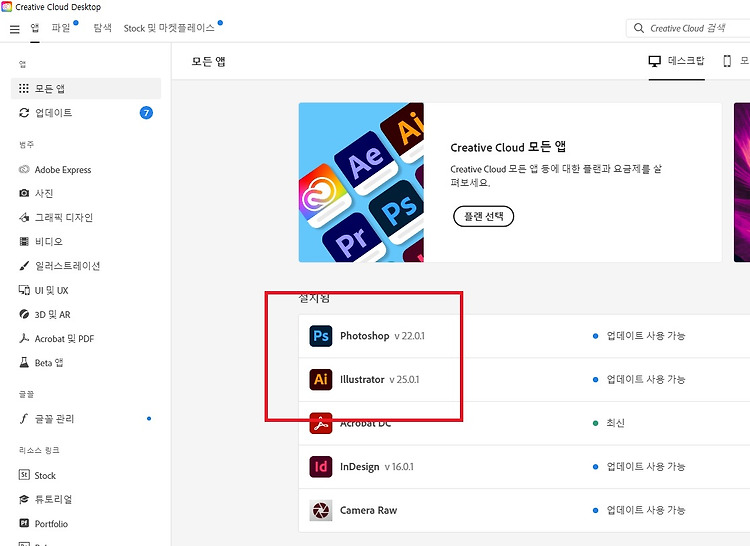Viewport: 750px width, 546px height.
Task: Click the Beta 앱 flask icon
Action: click(24, 362)
